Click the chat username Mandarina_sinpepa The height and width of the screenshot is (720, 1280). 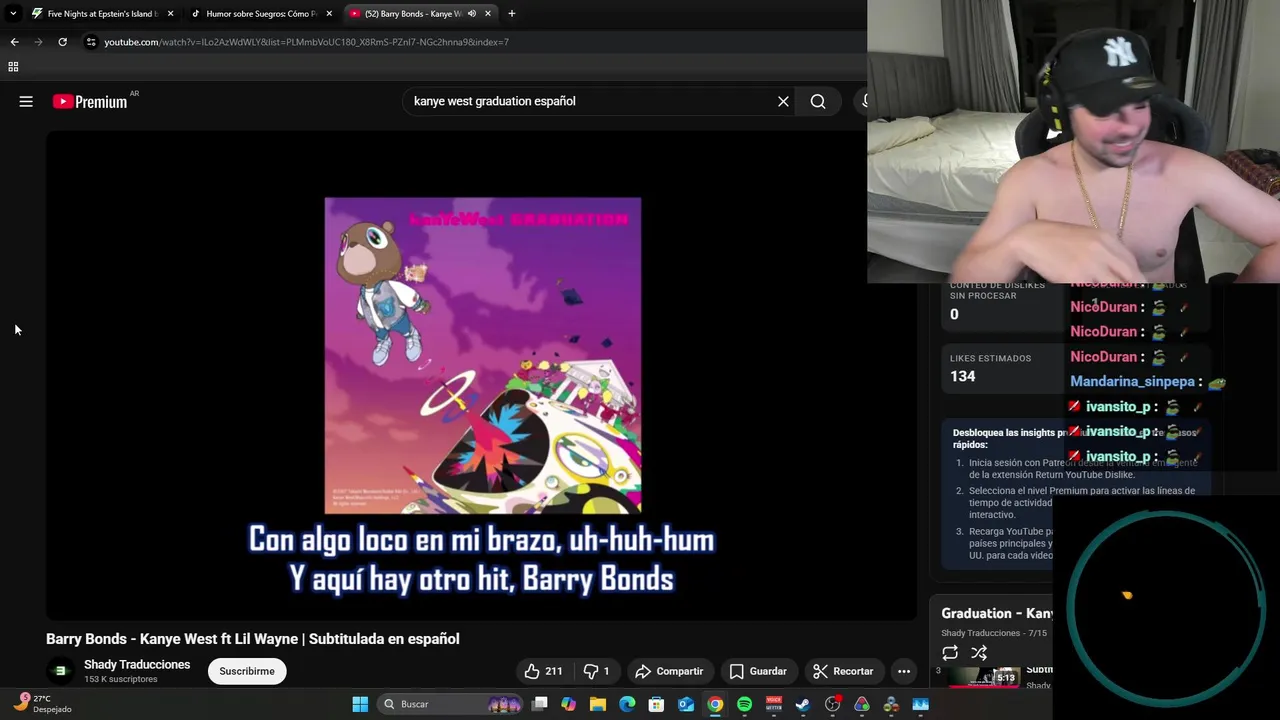click(1133, 382)
